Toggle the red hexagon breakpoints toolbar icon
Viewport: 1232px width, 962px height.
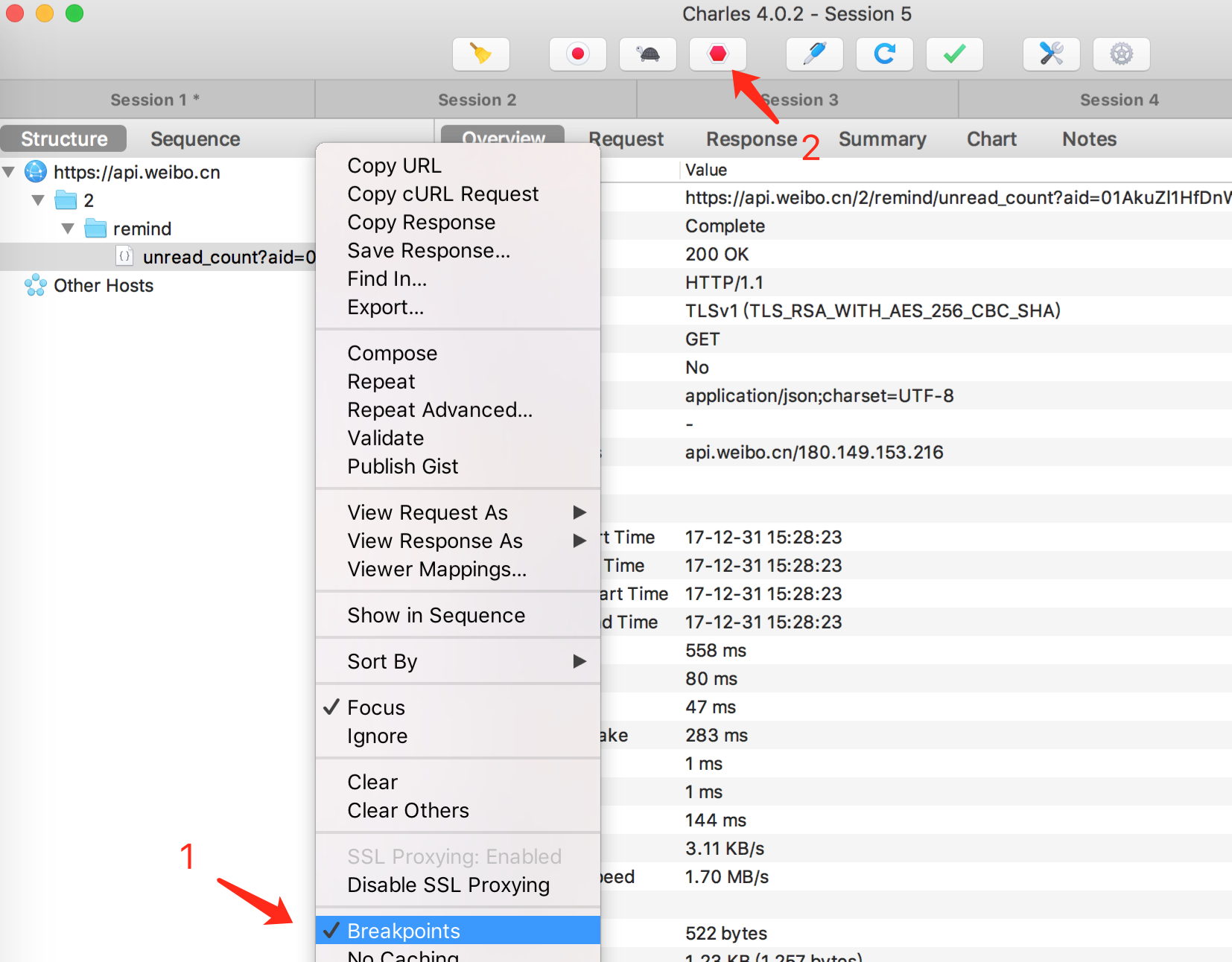[x=718, y=54]
